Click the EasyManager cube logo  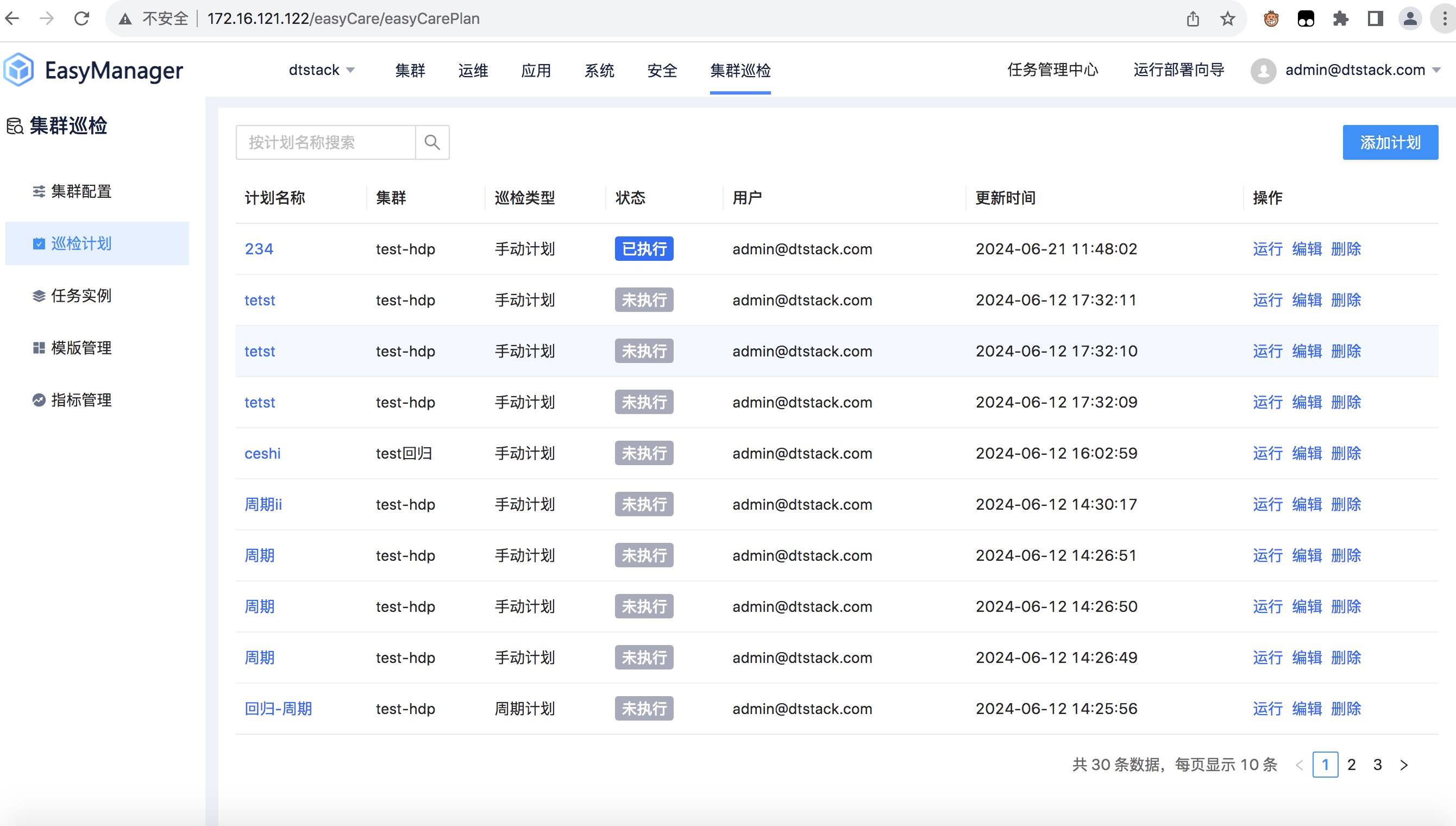[18, 70]
